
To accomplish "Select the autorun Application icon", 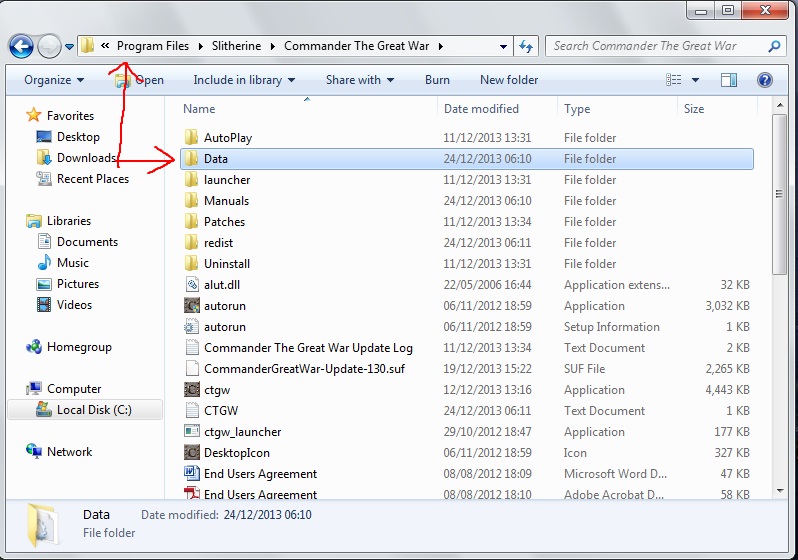I will 191,305.
